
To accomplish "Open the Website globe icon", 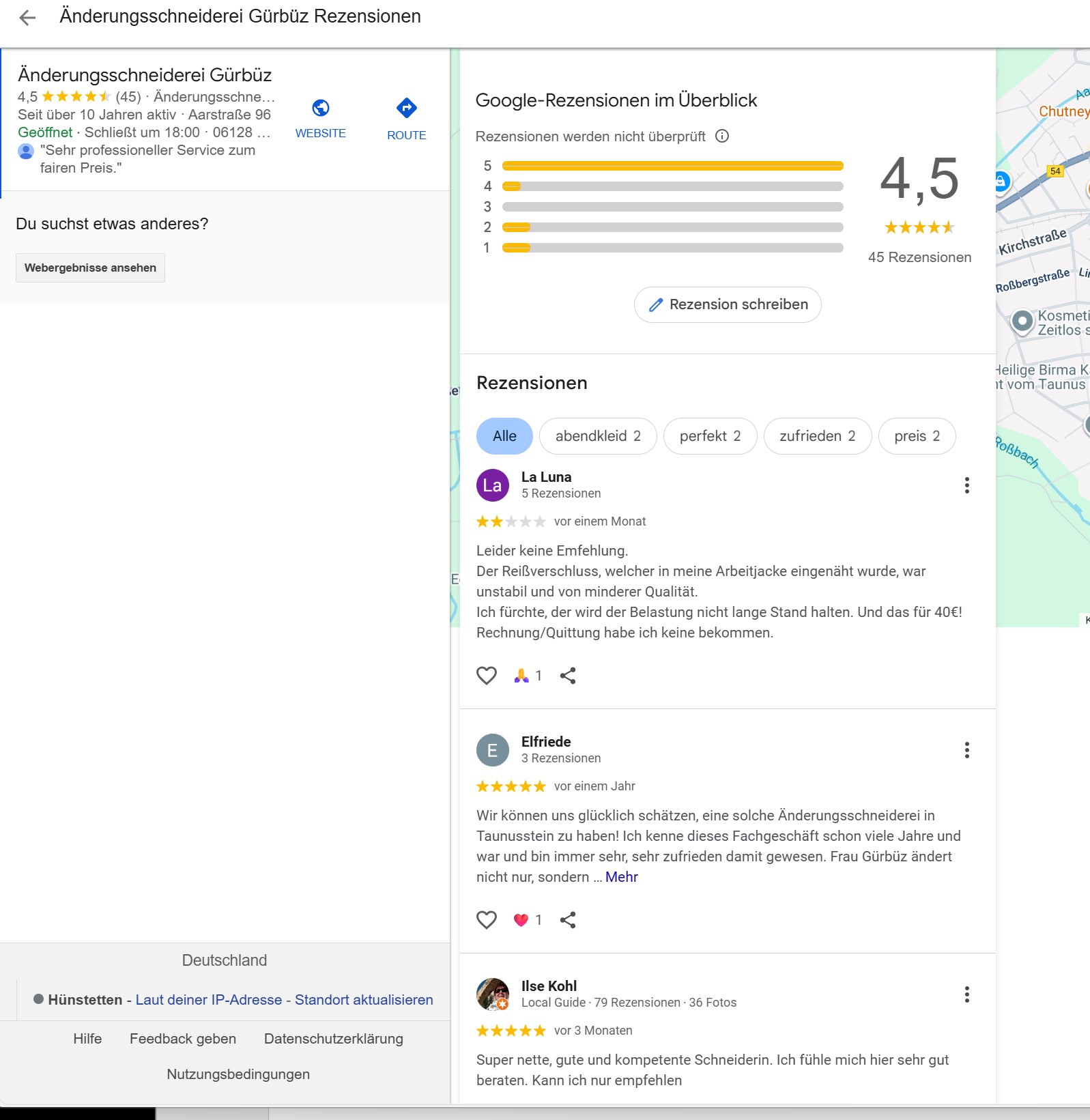I will 320,109.
